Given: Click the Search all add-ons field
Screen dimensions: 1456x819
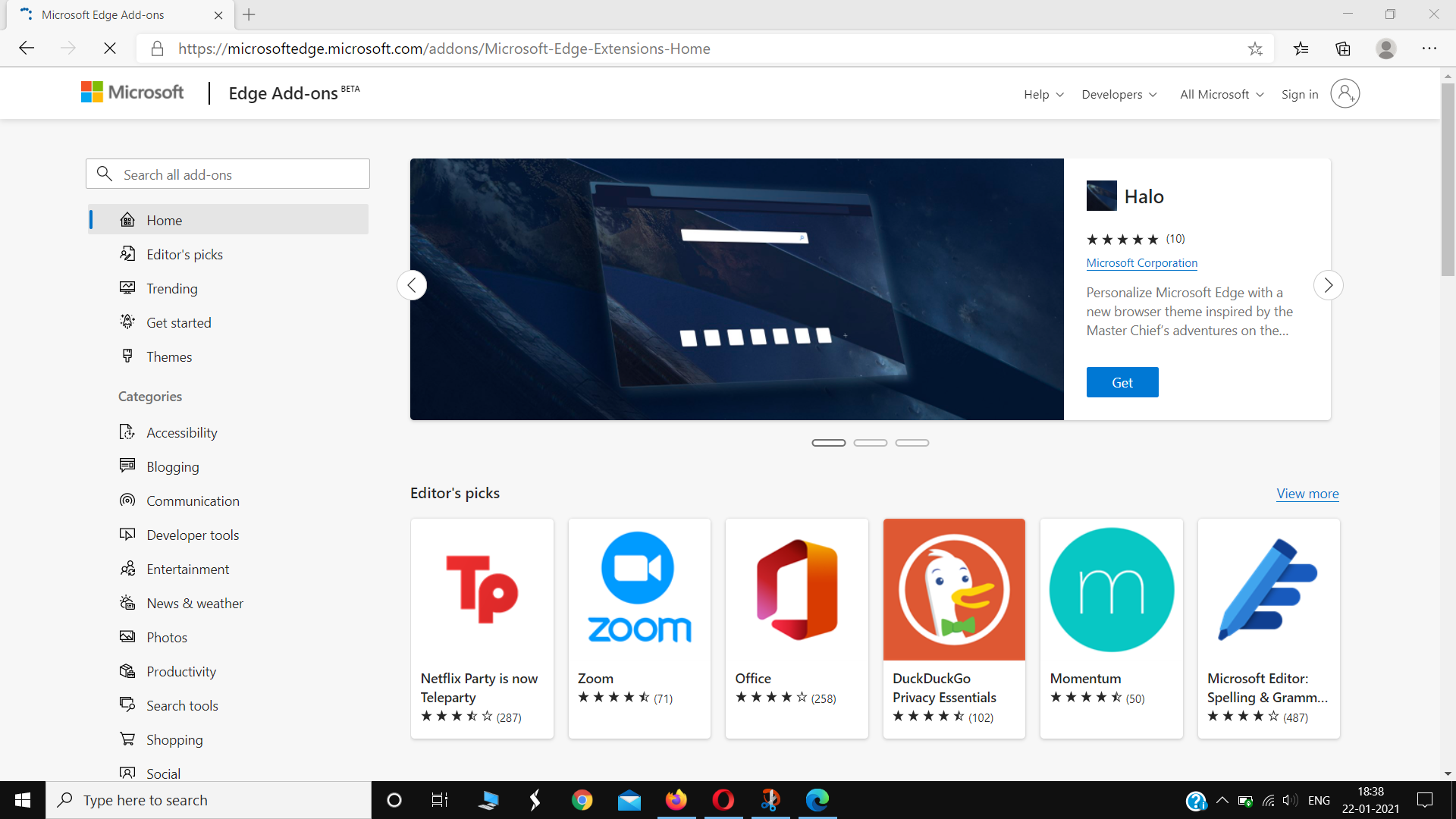Looking at the screenshot, I should click(x=227, y=174).
